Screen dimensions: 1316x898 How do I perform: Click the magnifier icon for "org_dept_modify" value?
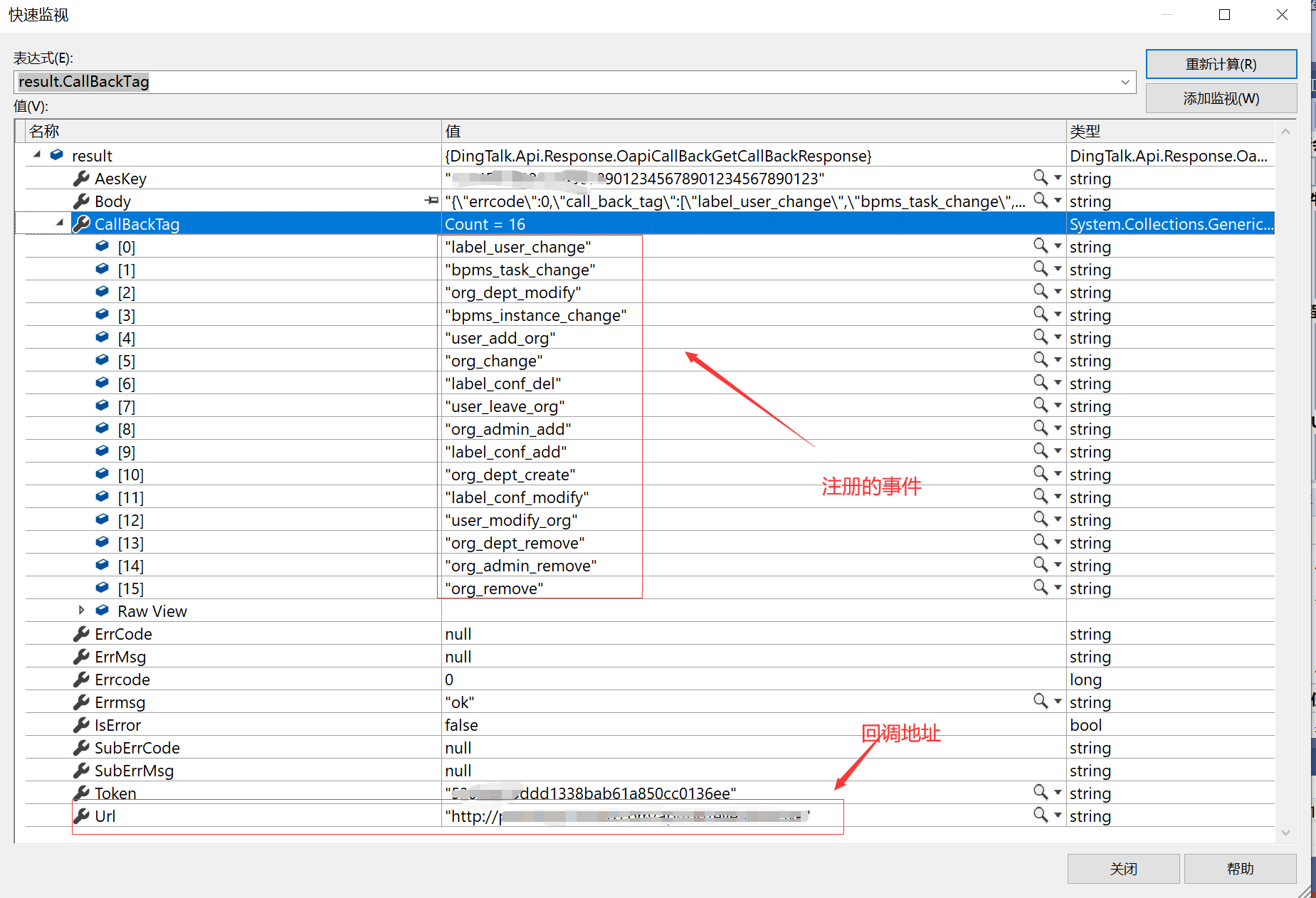[1041, 291]
